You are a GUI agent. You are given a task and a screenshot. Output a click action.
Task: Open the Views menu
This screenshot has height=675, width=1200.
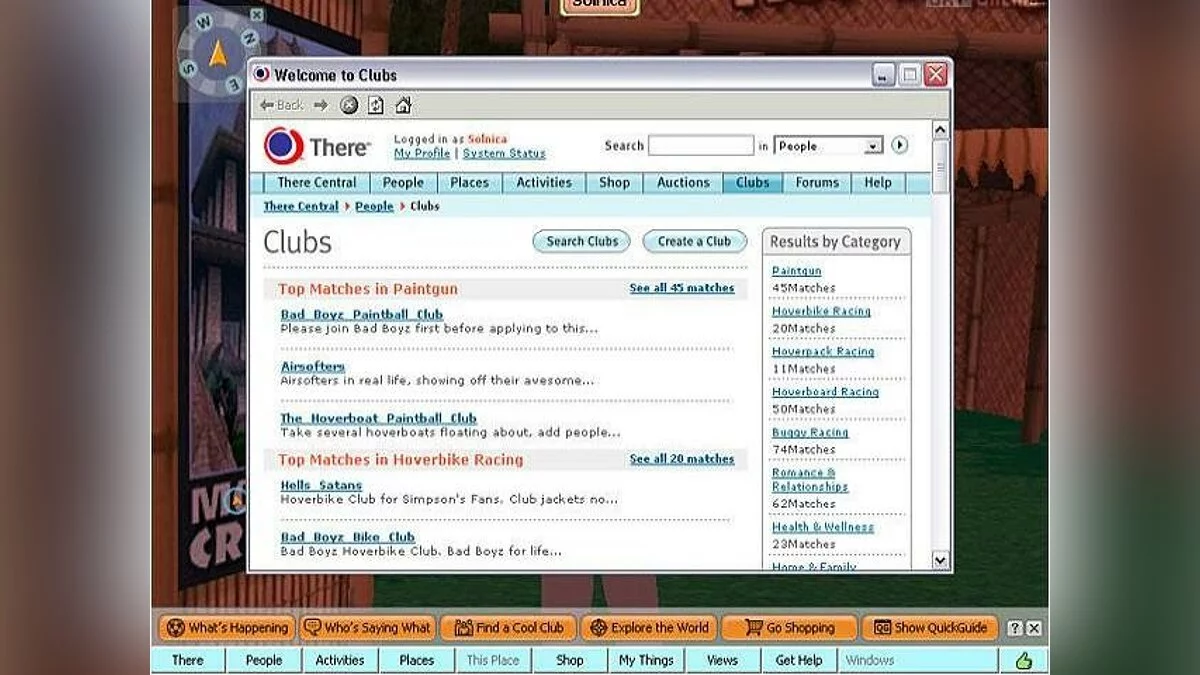tap(722, 660)
